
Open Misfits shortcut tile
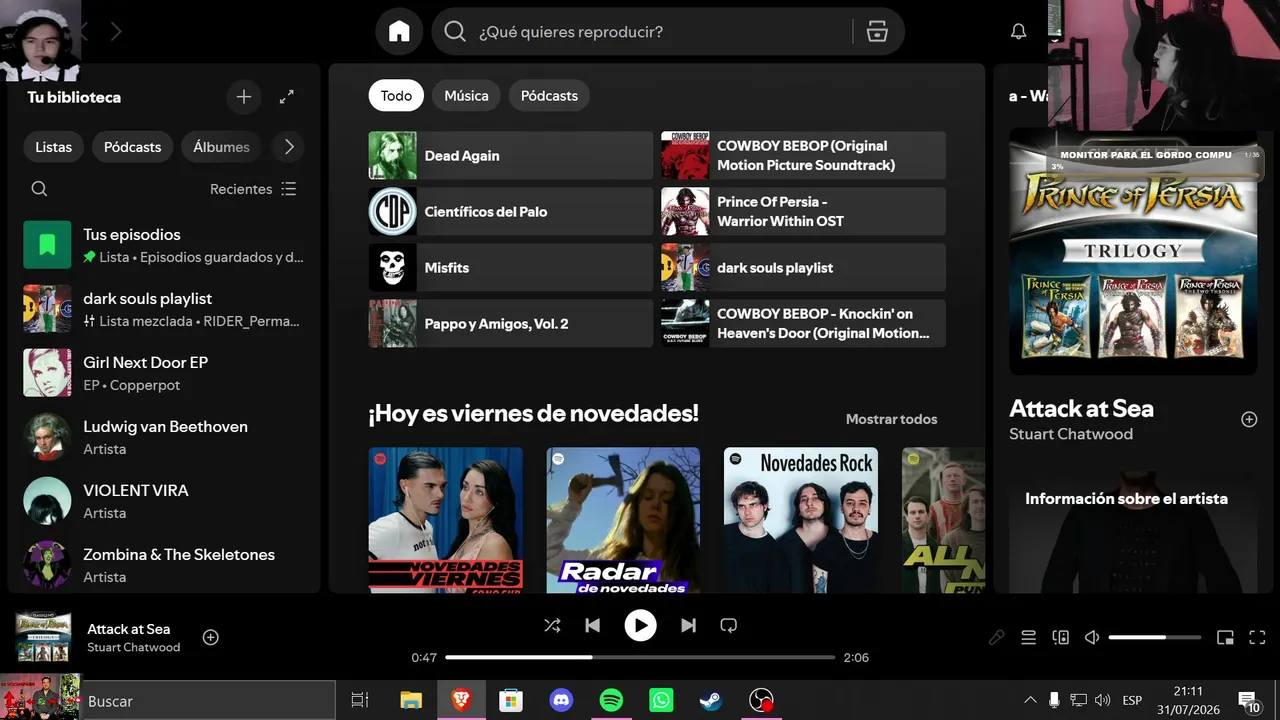[x=511, y=268]
